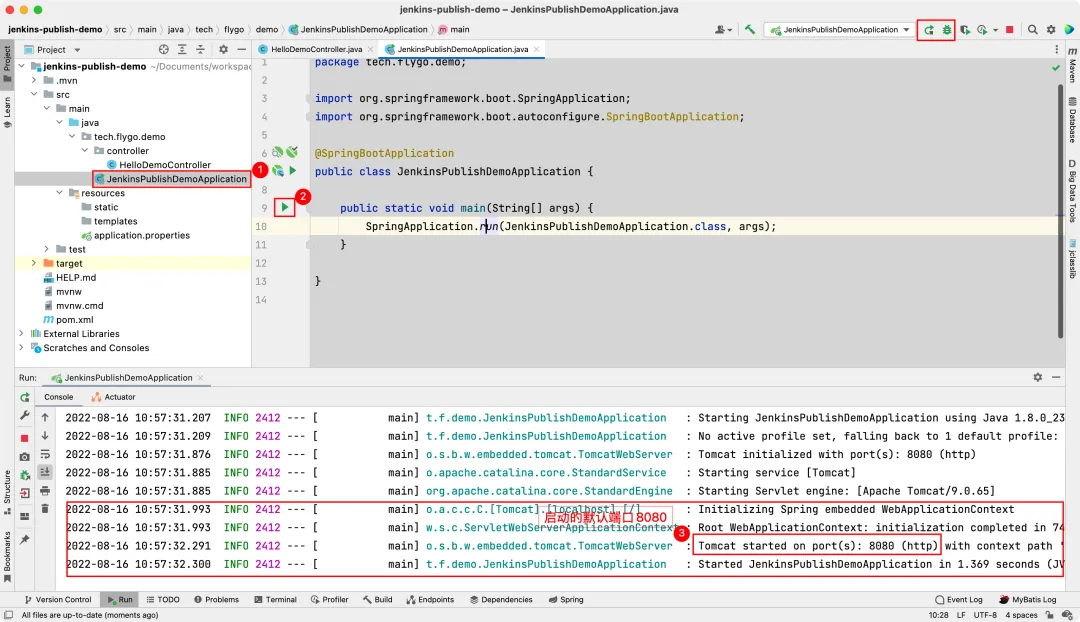Viewport: 1080px width, 622px height.
Task: Click the UTF-8 encoding indicator
Action: point(984,615)
